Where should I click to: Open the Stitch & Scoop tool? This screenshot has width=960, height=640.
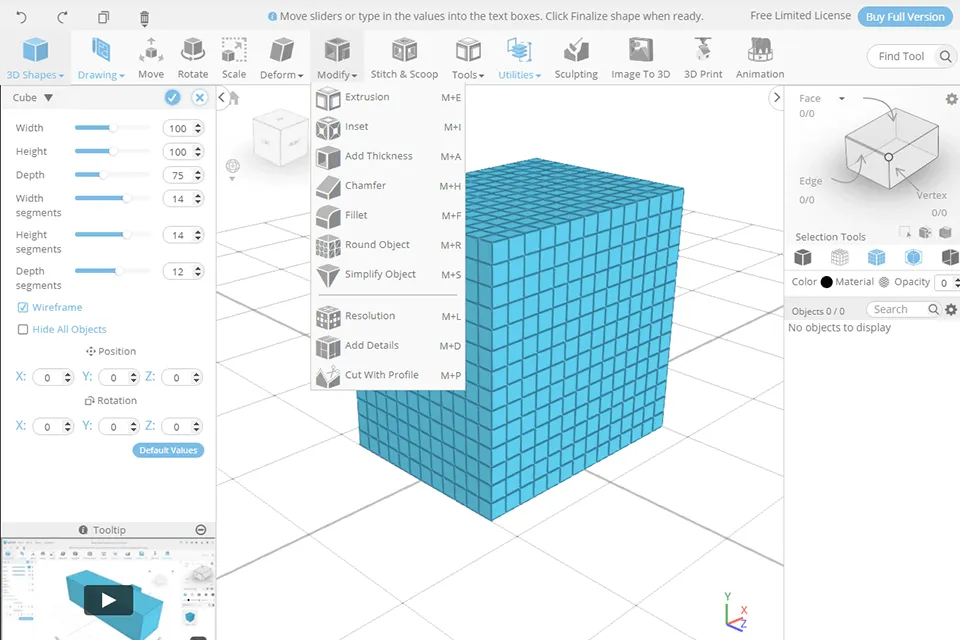[404, 57]
